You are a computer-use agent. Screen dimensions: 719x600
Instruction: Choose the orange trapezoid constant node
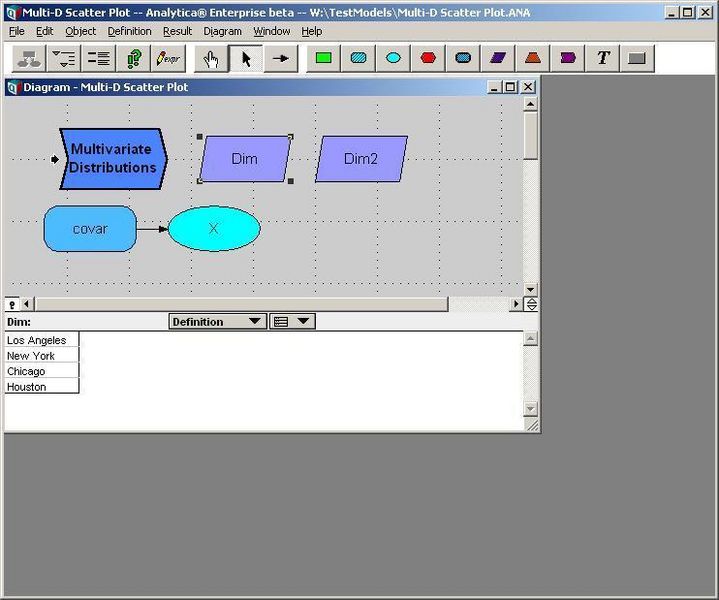[x=533, y=58]
